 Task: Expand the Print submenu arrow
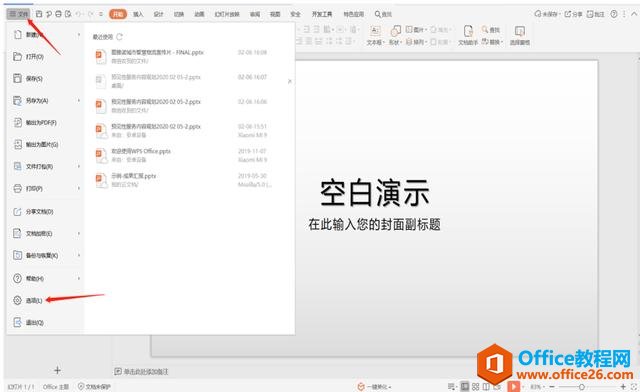point(79,188)
